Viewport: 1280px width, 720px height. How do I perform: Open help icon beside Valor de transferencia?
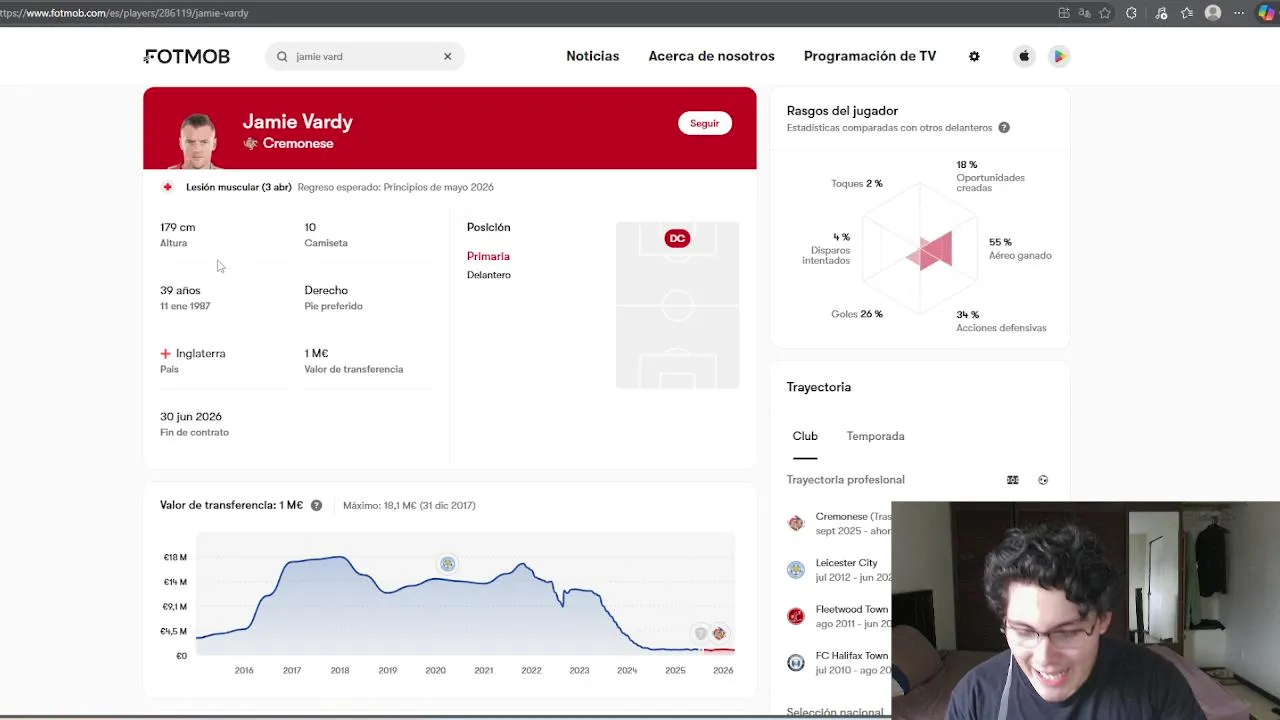pos(316,506)
